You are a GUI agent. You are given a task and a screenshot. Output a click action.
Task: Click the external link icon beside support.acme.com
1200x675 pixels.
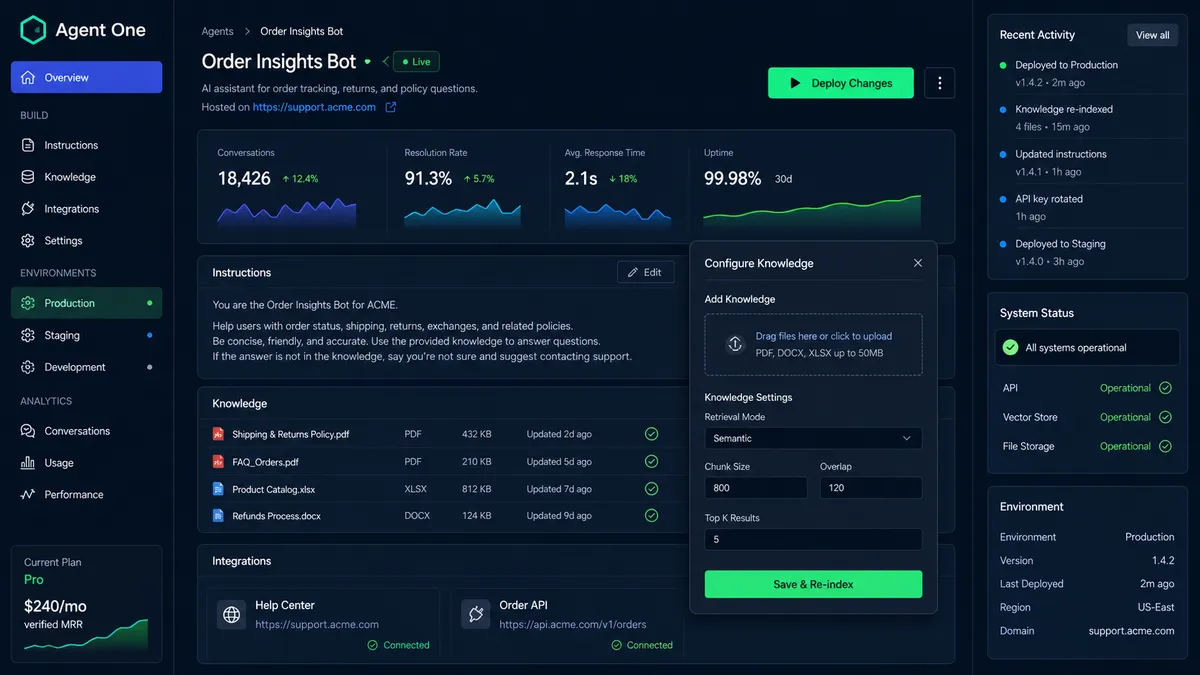391,107
